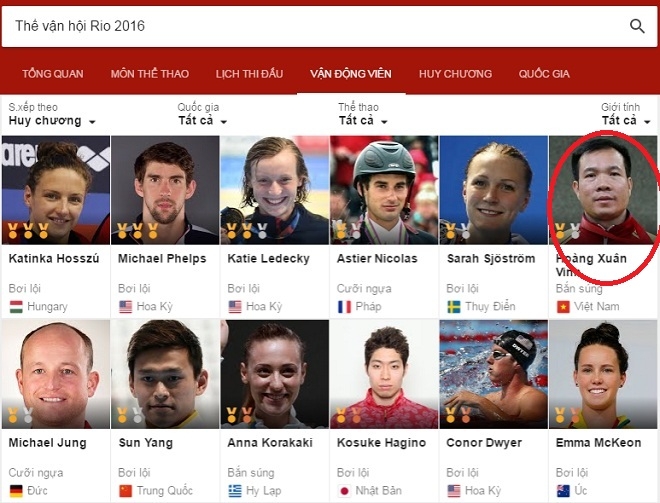Open the LỊCH THI ĐẤU tab
Viewport: 660px width, 503px height.
249,74
